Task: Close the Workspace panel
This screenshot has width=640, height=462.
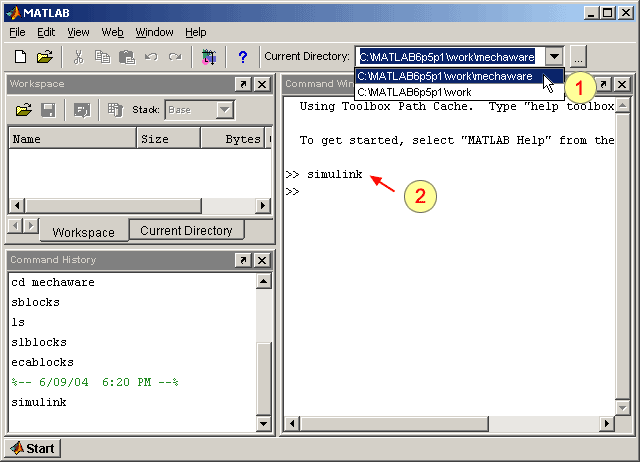Action: (x=262, y=84)
